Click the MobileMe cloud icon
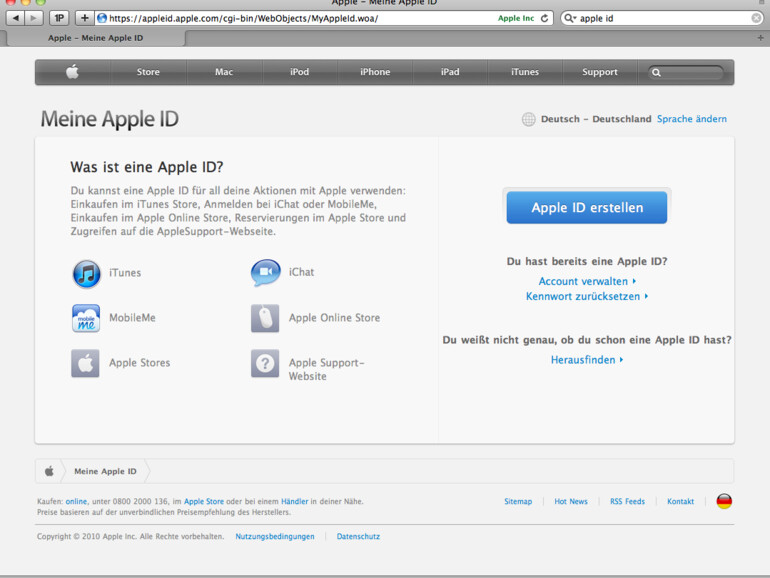This screenshot has height=578, width=770. (x=86, y=318)
